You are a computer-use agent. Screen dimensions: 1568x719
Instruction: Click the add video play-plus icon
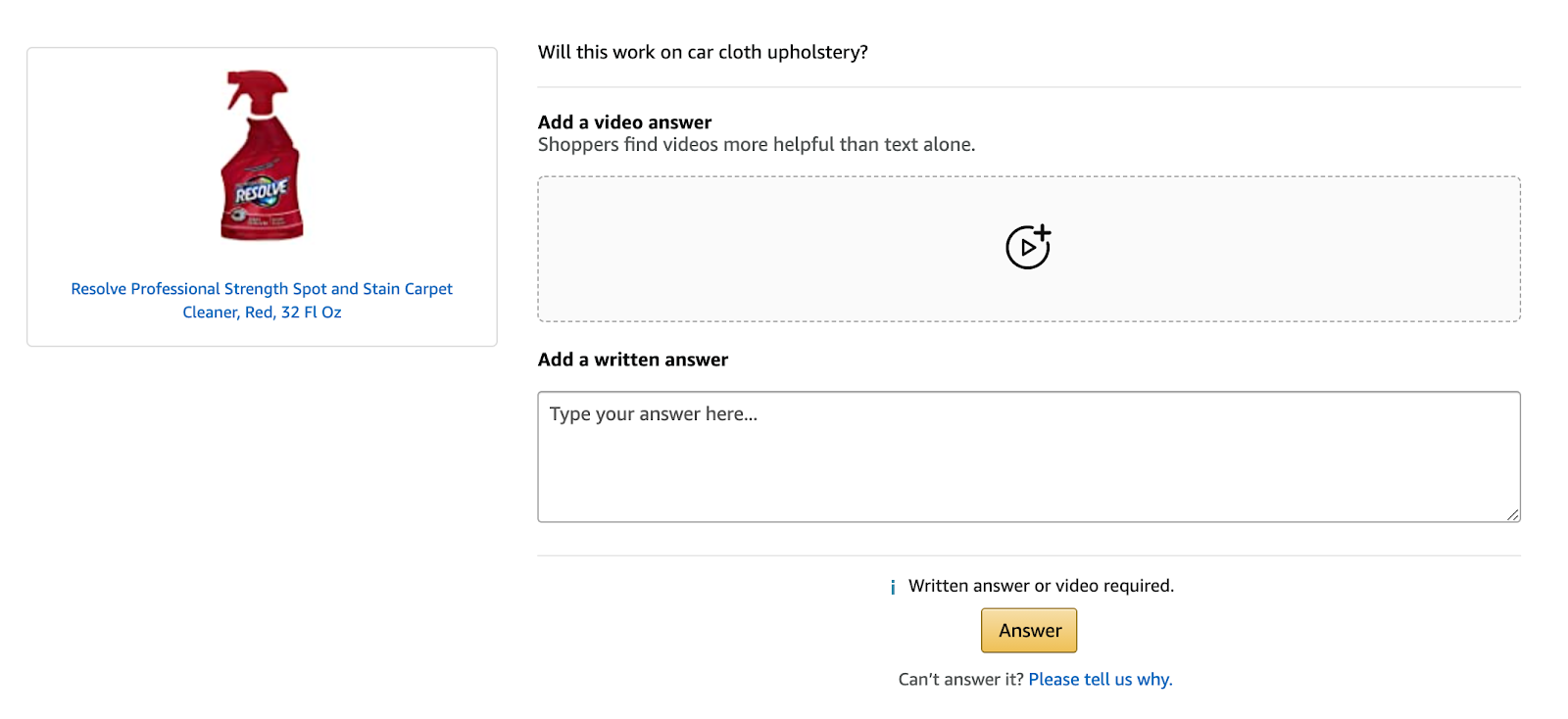point(1027,248)
